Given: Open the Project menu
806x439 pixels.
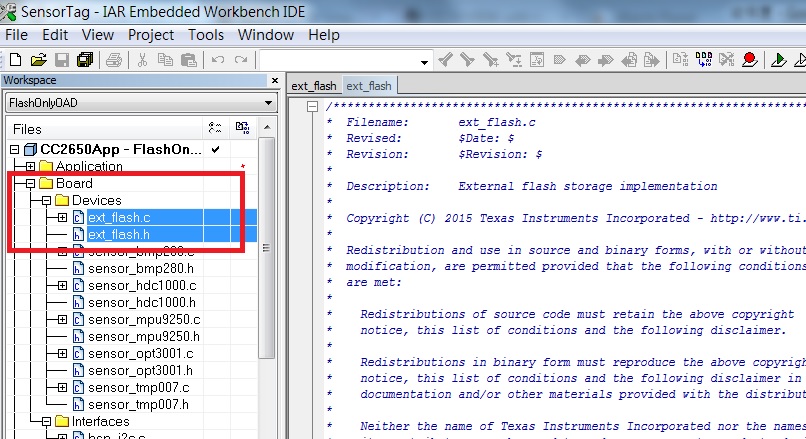Looking at the screenshot, I should [151, 35].
